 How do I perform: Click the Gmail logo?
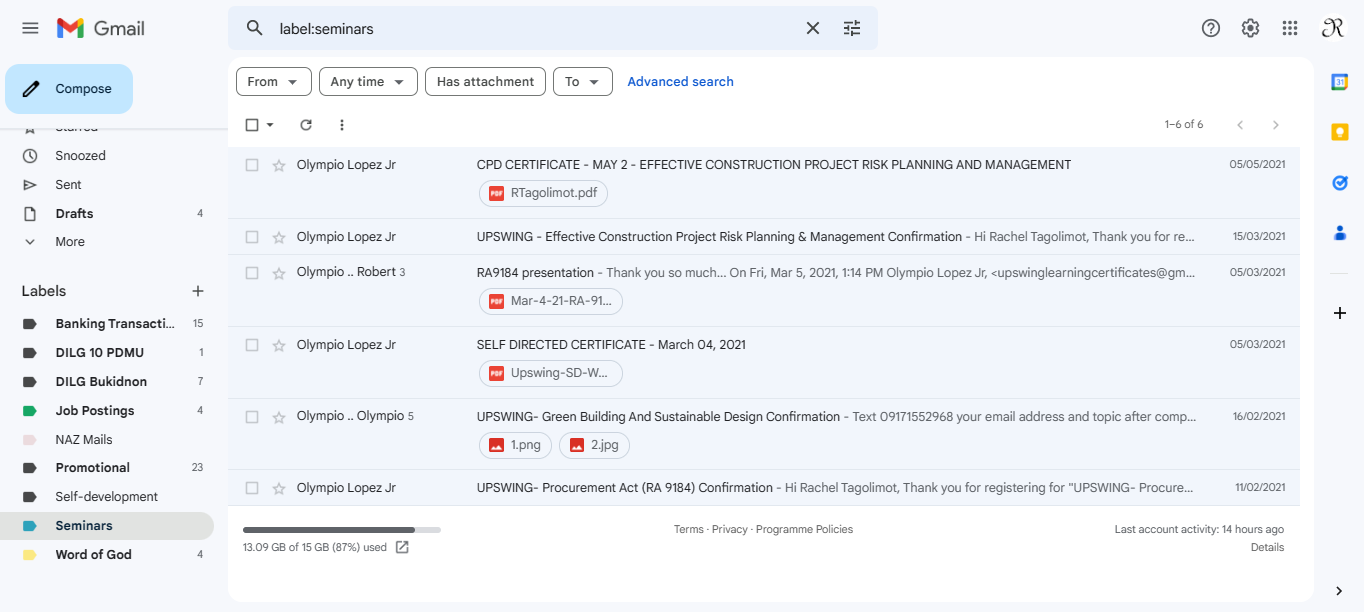(x=101, y=28)
